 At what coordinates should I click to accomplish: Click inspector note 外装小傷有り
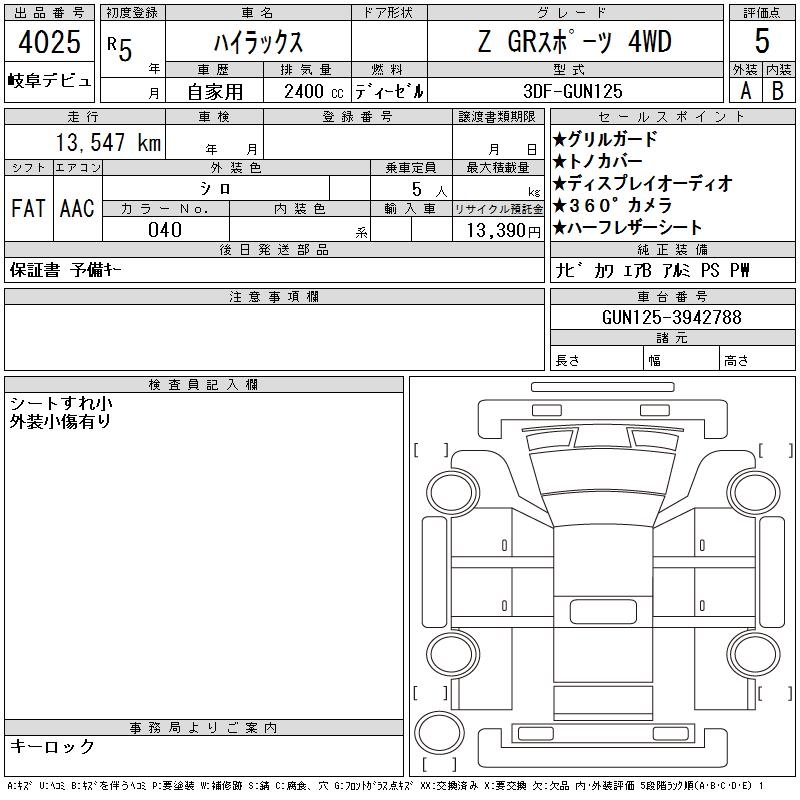click(60, 421)
